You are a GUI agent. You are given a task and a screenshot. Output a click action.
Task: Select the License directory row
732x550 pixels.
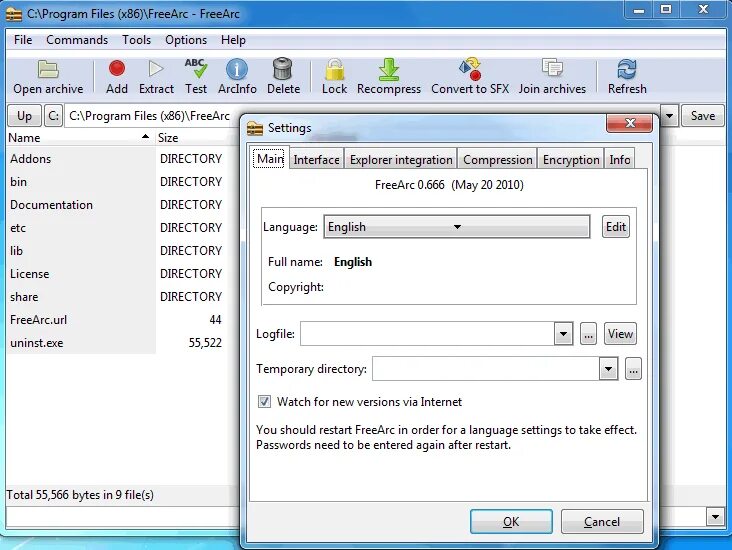click(116, 274)
